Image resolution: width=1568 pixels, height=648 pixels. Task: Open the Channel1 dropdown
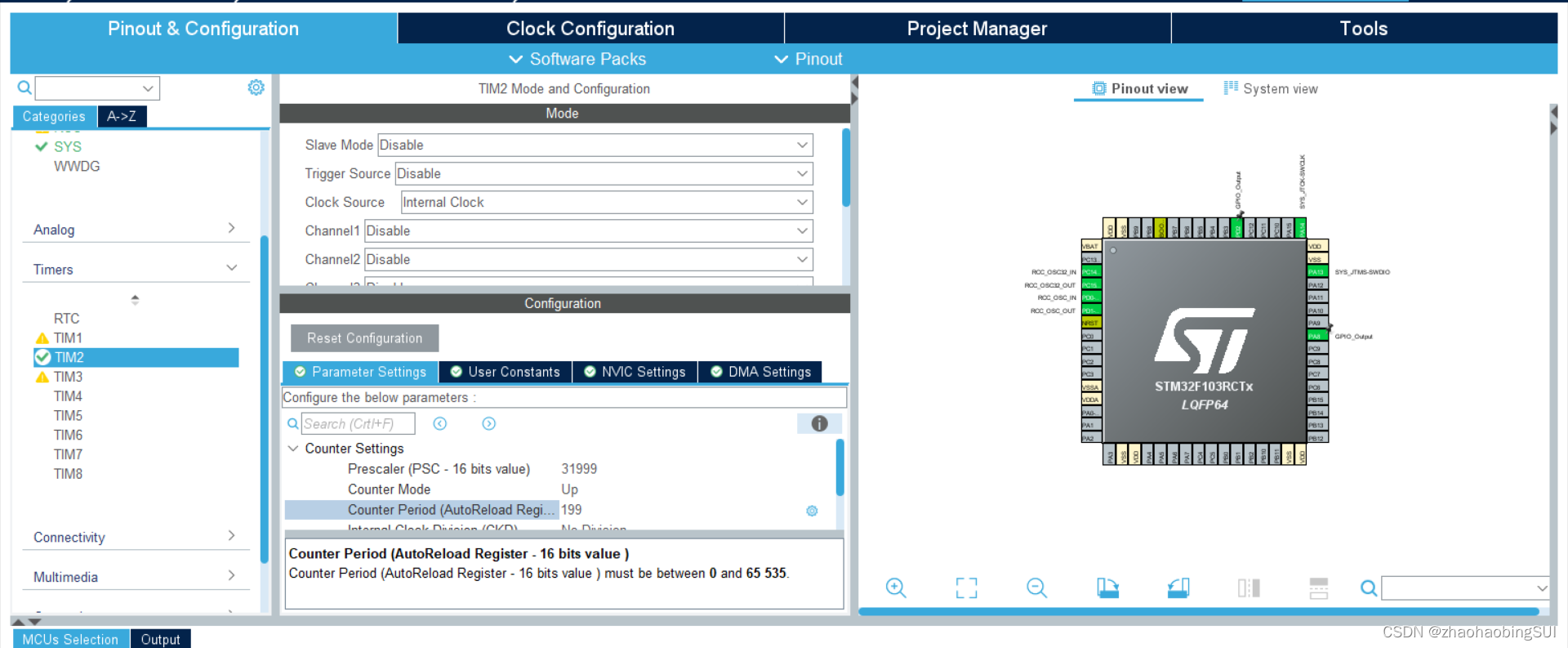(589, 230)
